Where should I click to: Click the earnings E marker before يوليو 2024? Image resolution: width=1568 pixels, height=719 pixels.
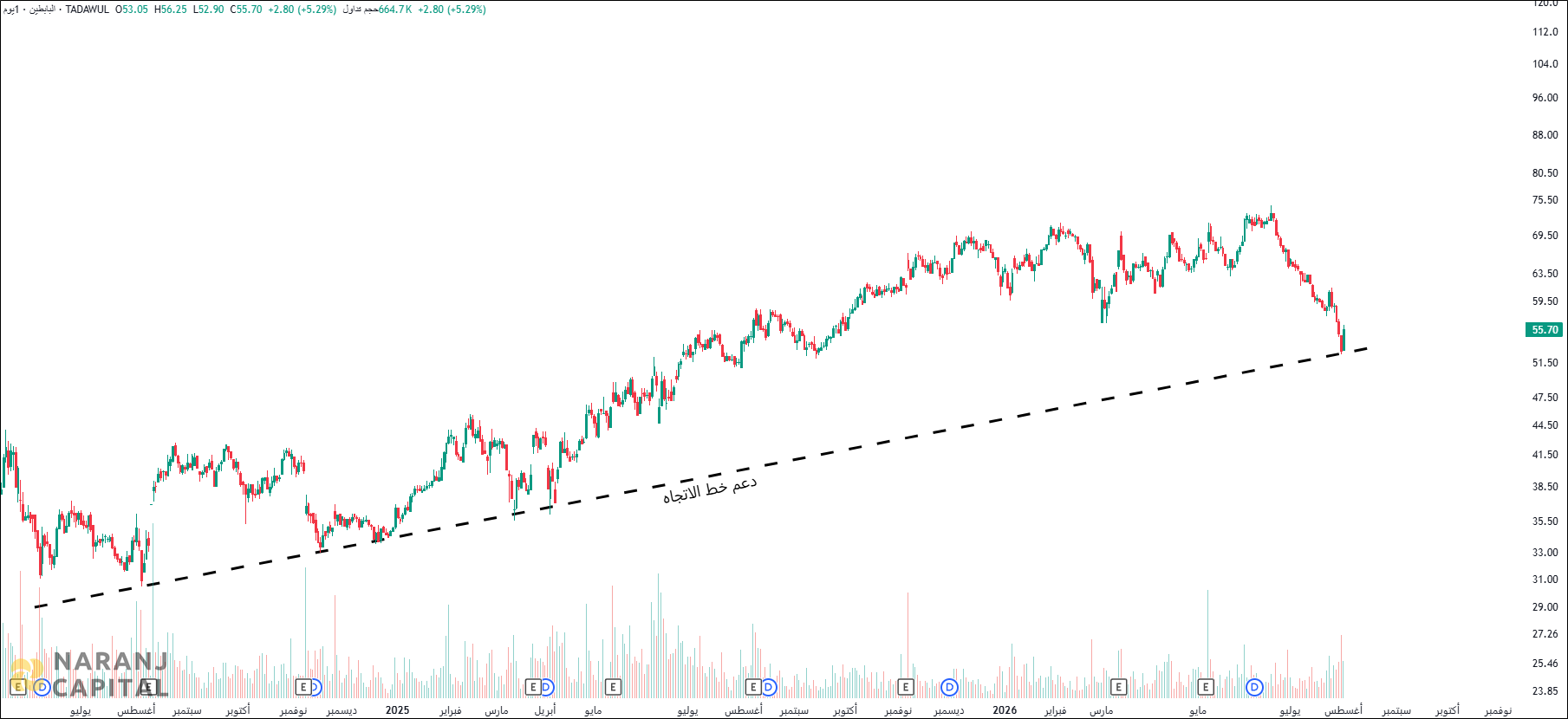(x=17, y=687)
